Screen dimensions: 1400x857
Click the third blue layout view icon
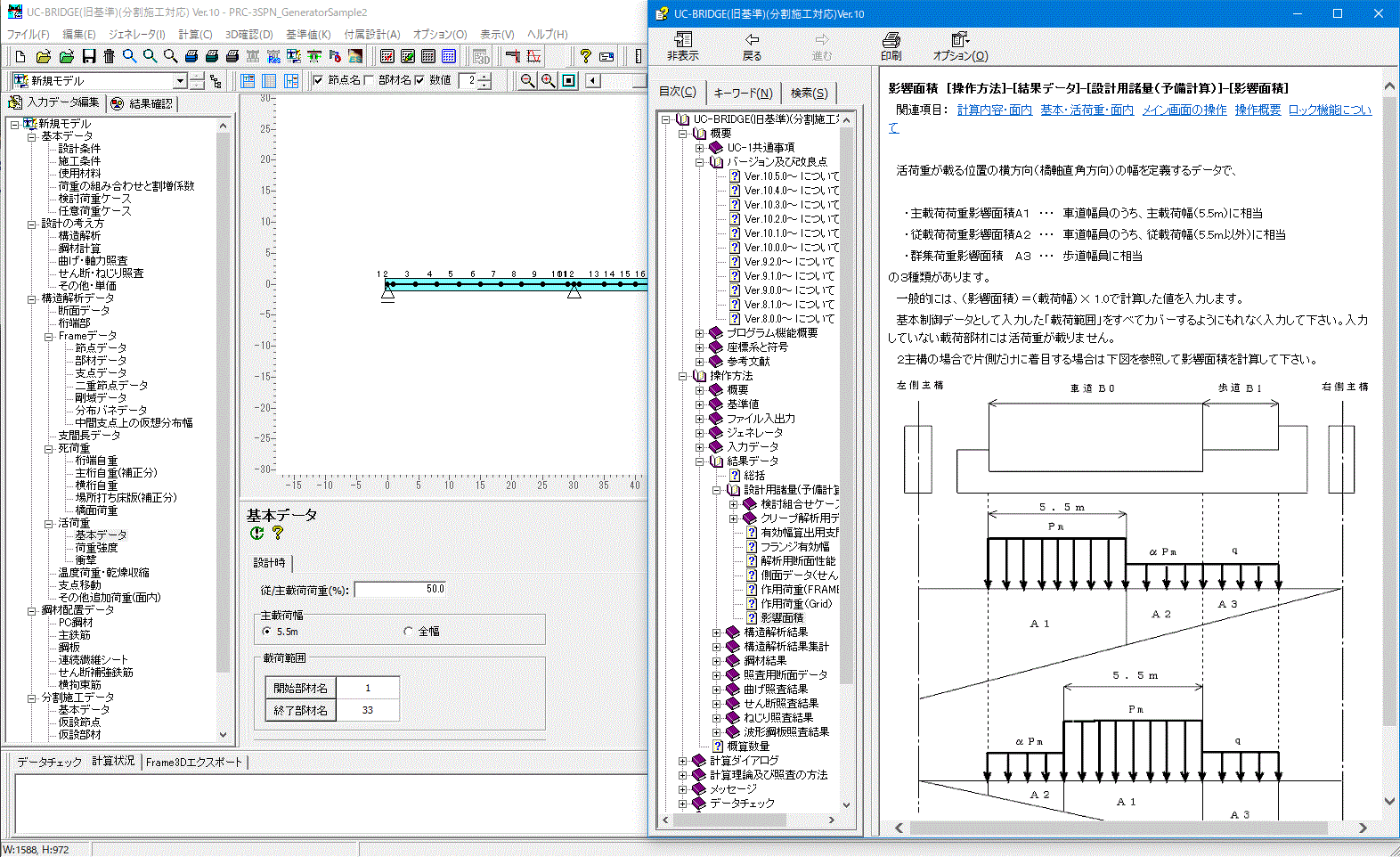click(291, 81)
